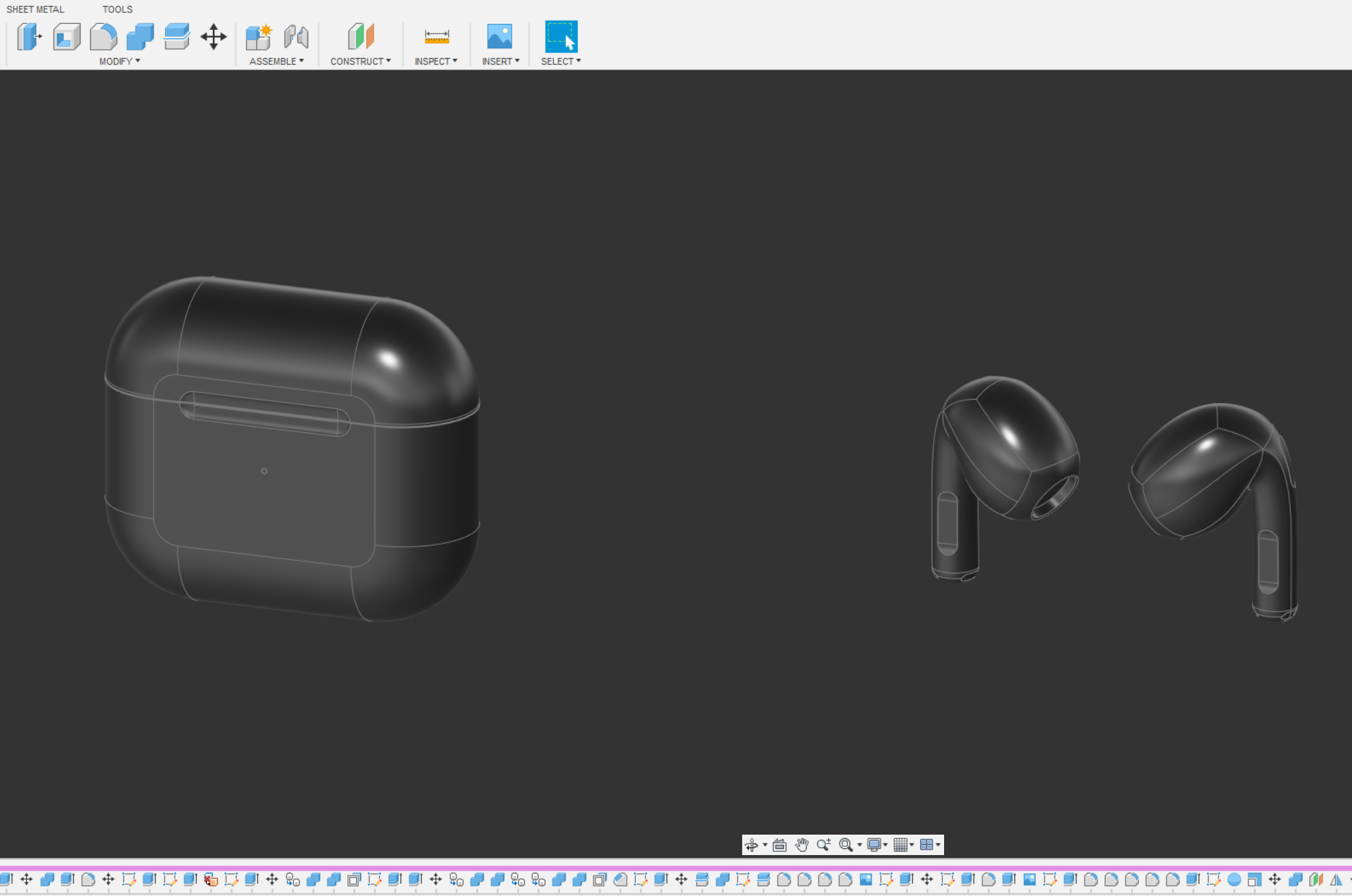Screen dimensions: 1352x896
Task: Activate the Pan hand tool
Action: [x=802, y=845]
